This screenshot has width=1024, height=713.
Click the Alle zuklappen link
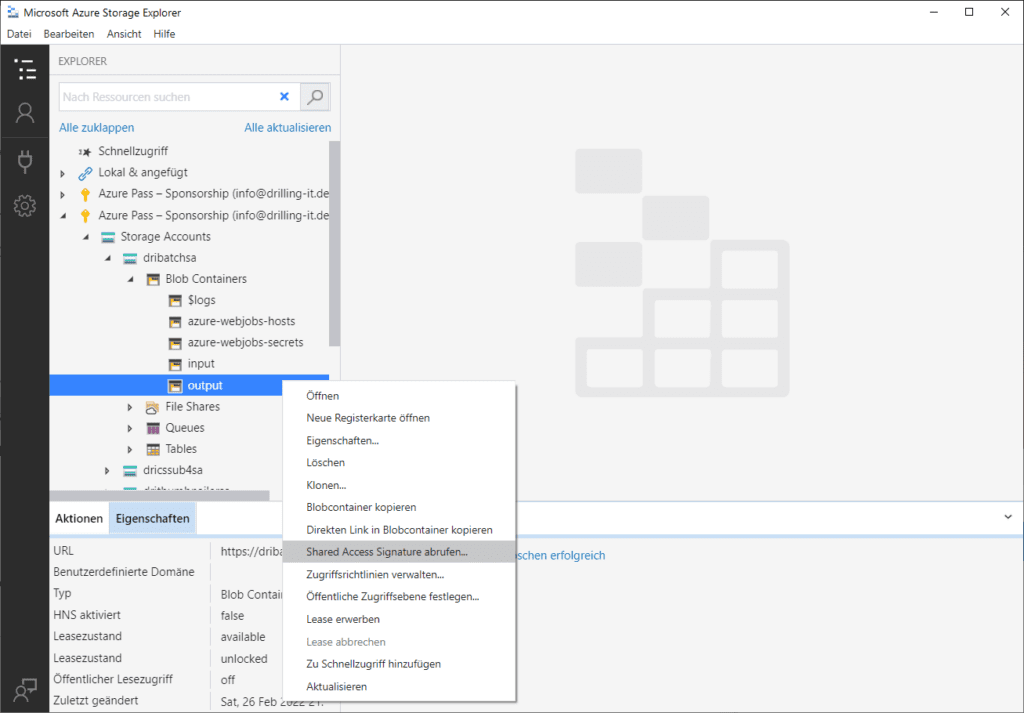97,128
